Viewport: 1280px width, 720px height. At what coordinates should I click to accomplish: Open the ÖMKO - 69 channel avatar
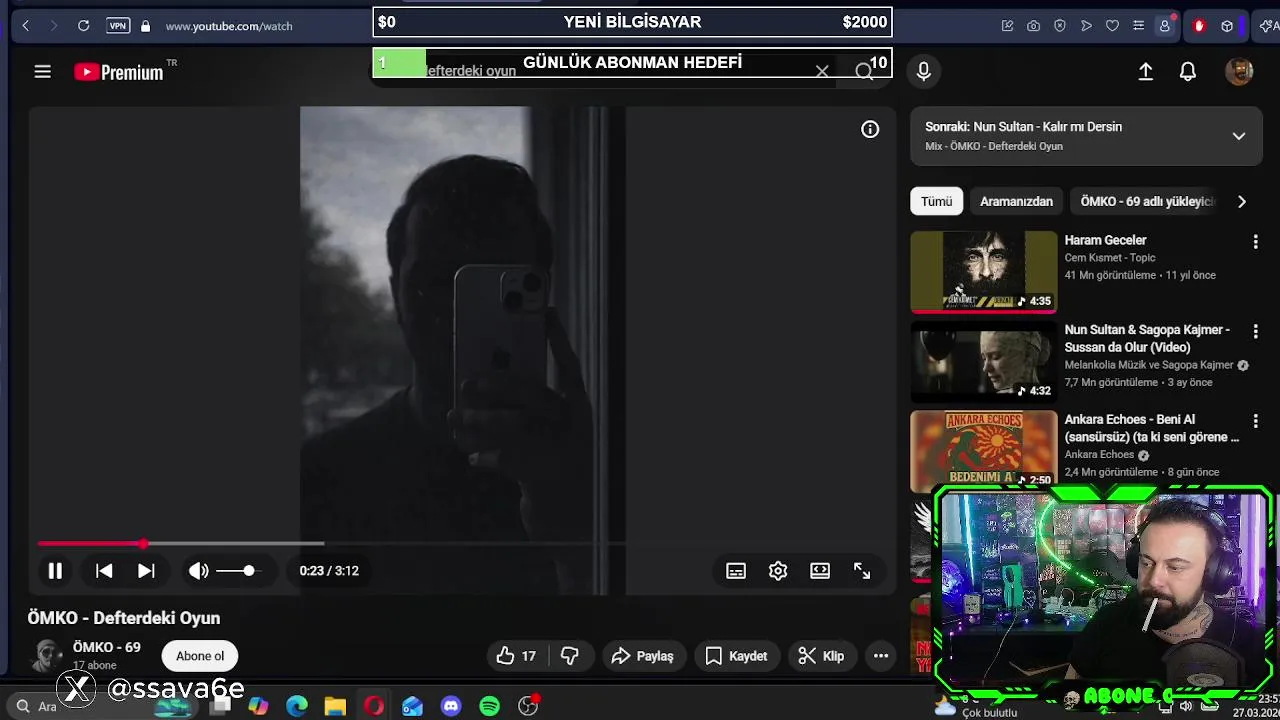(x=46, y=656)
